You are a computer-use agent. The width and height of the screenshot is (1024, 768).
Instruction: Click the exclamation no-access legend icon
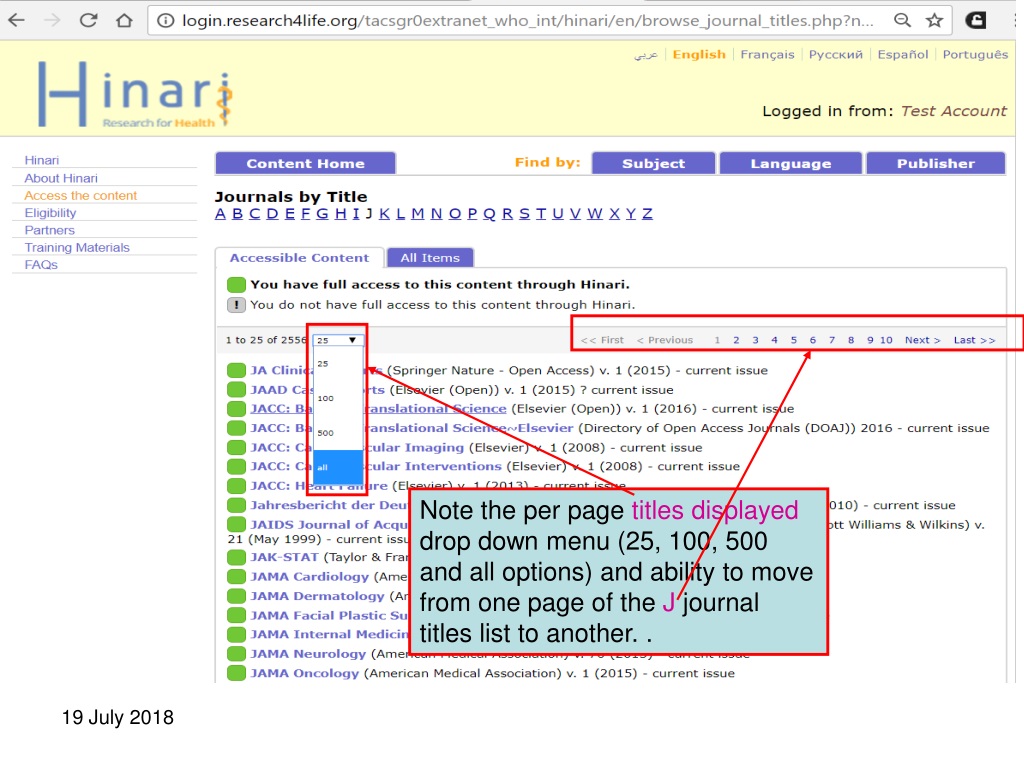(x=236, y=304)
